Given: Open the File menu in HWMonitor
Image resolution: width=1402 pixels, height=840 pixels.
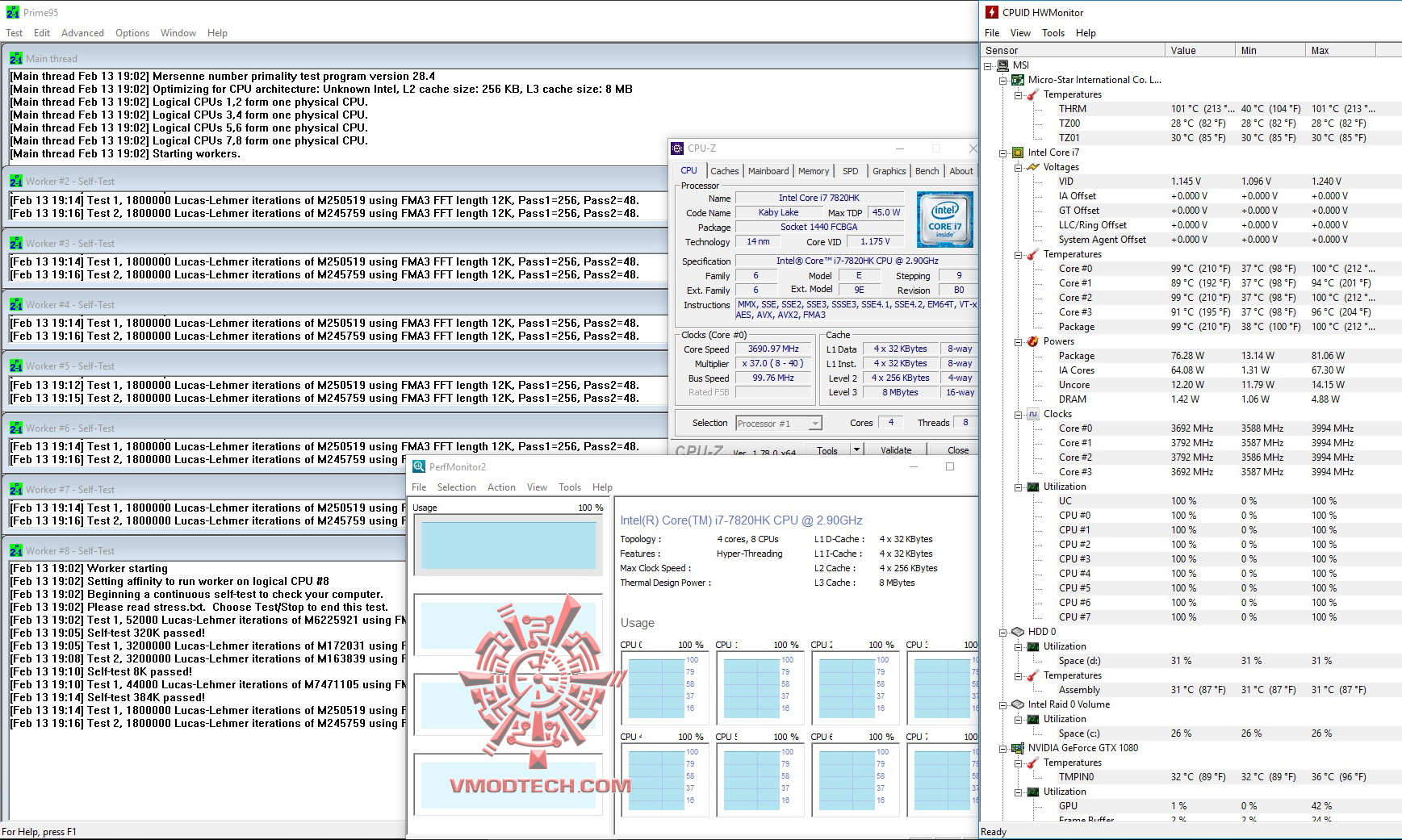Looking at the screenshot, I should point(992,33).
